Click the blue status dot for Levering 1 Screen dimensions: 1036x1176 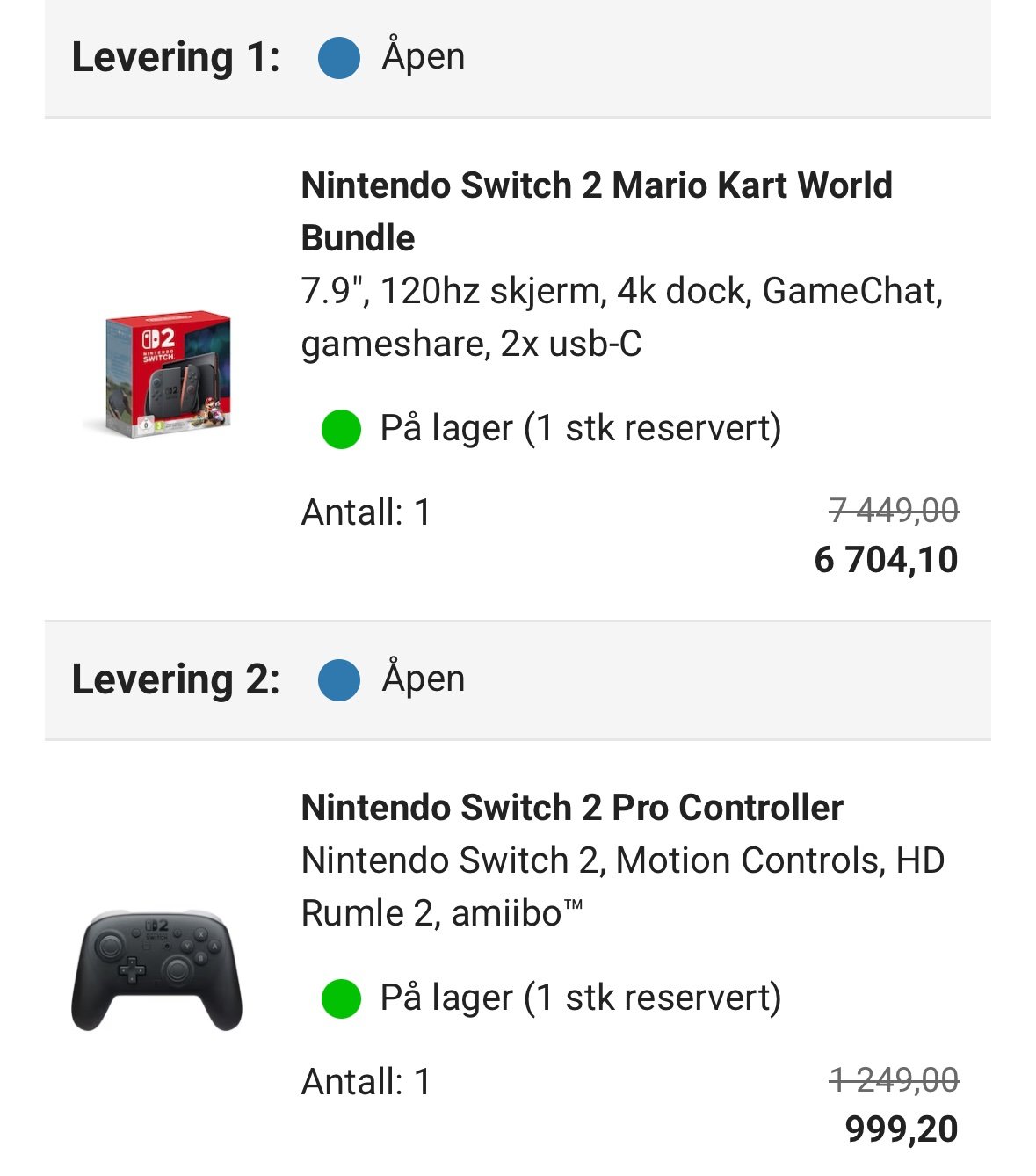pyautogui.click(x=339, y=58)
